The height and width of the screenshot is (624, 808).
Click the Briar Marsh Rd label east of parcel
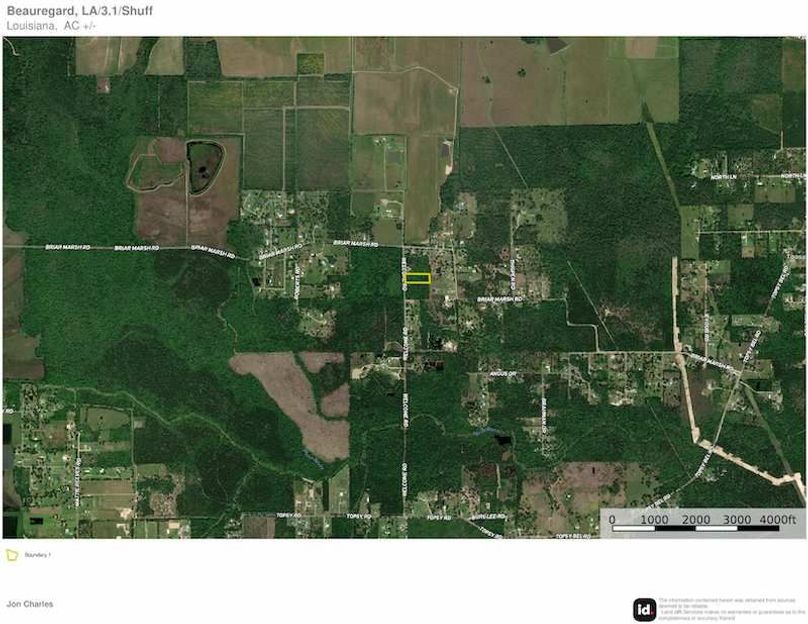click(499, 298)
